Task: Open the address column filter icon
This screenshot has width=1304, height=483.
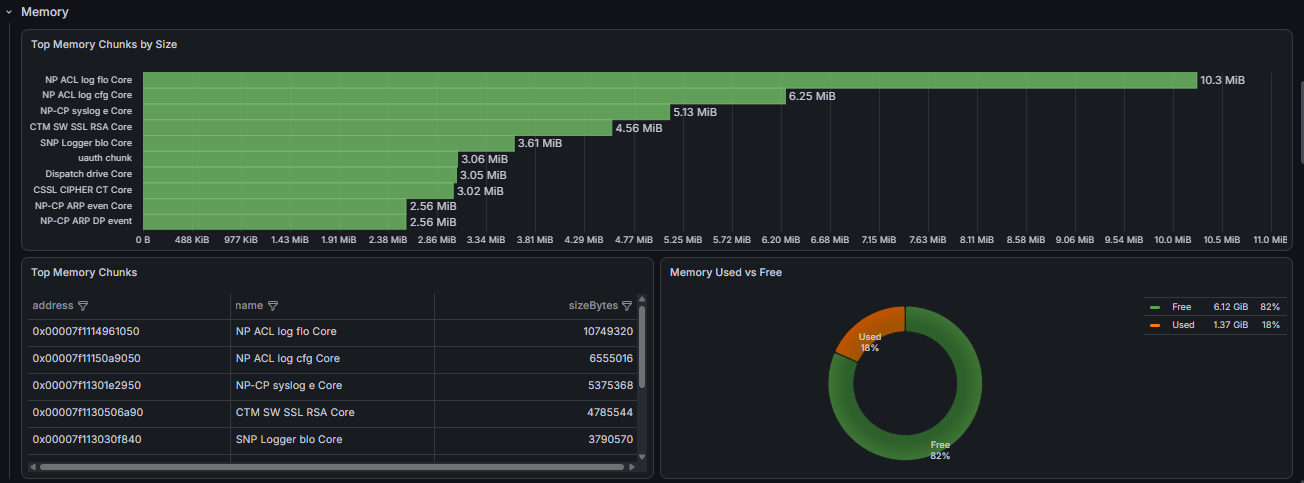Action: (83, 306)
